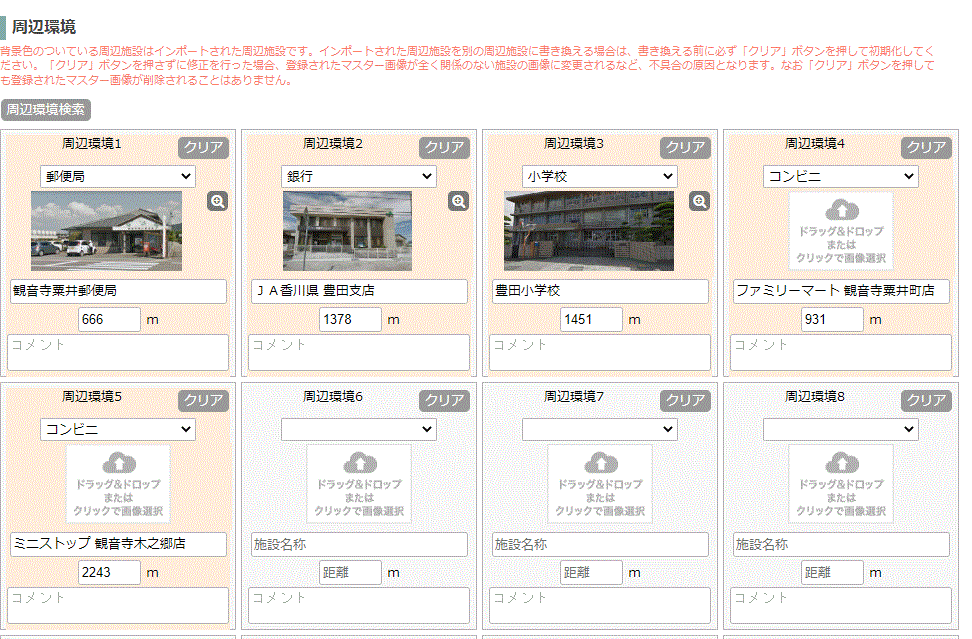
Task: Click コメント box in 周辺環境1
Action: pos(118,353)
